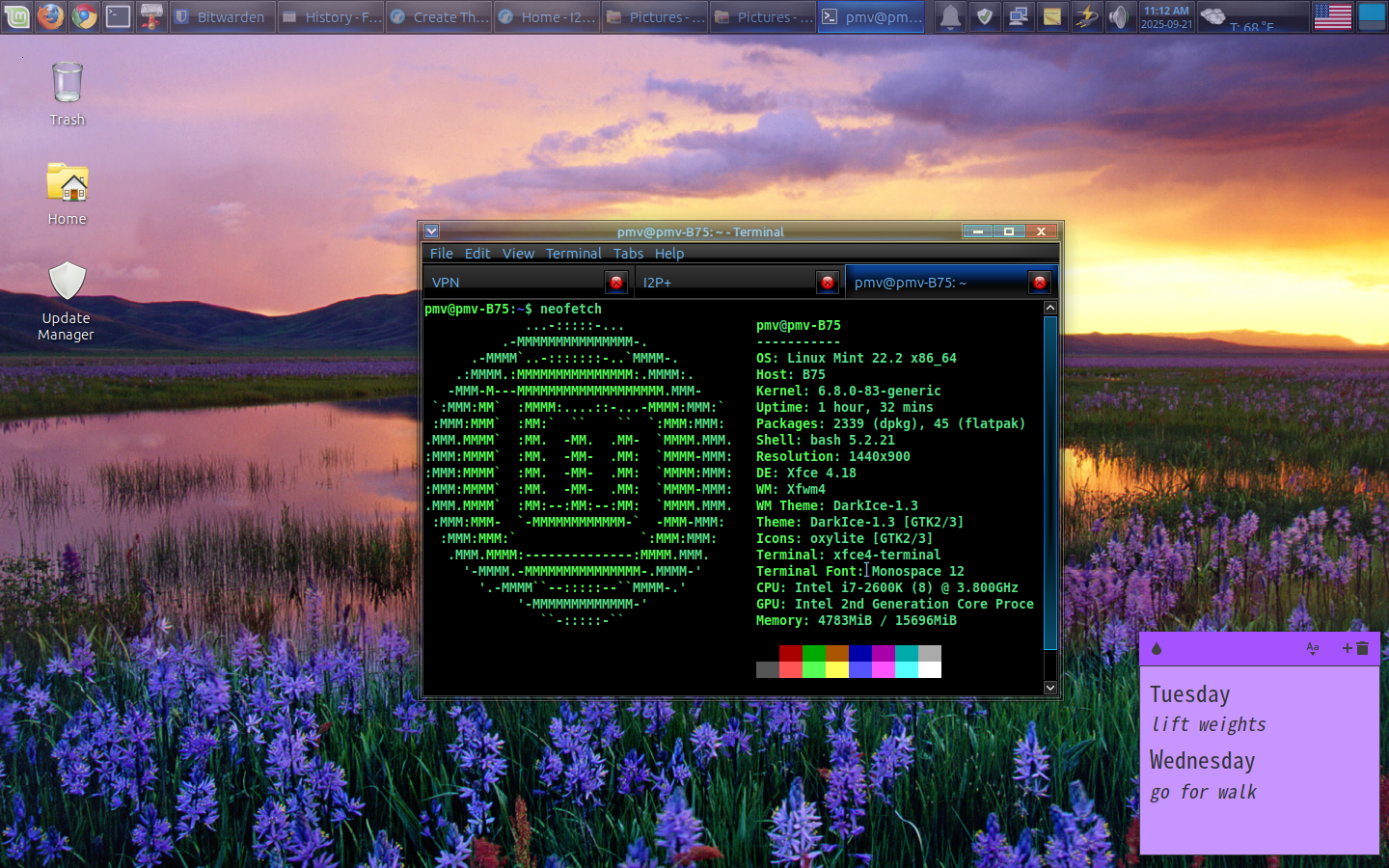The height and width of the screenshot is (868, 1389).
Task: Open the Terminal menu
Action: [573, 254]
